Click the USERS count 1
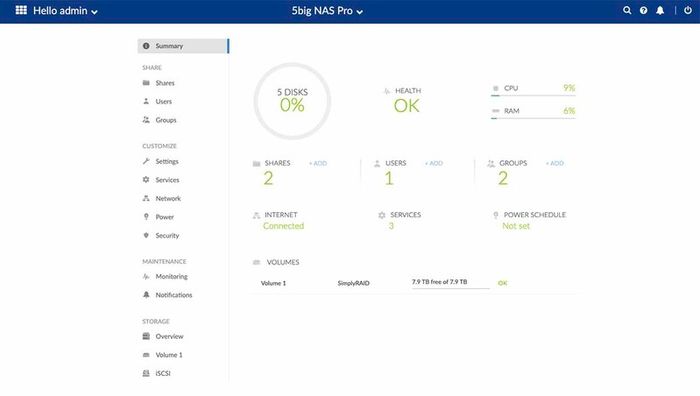The width and height of the screenshot is (700, 396). tap(389, 179)
